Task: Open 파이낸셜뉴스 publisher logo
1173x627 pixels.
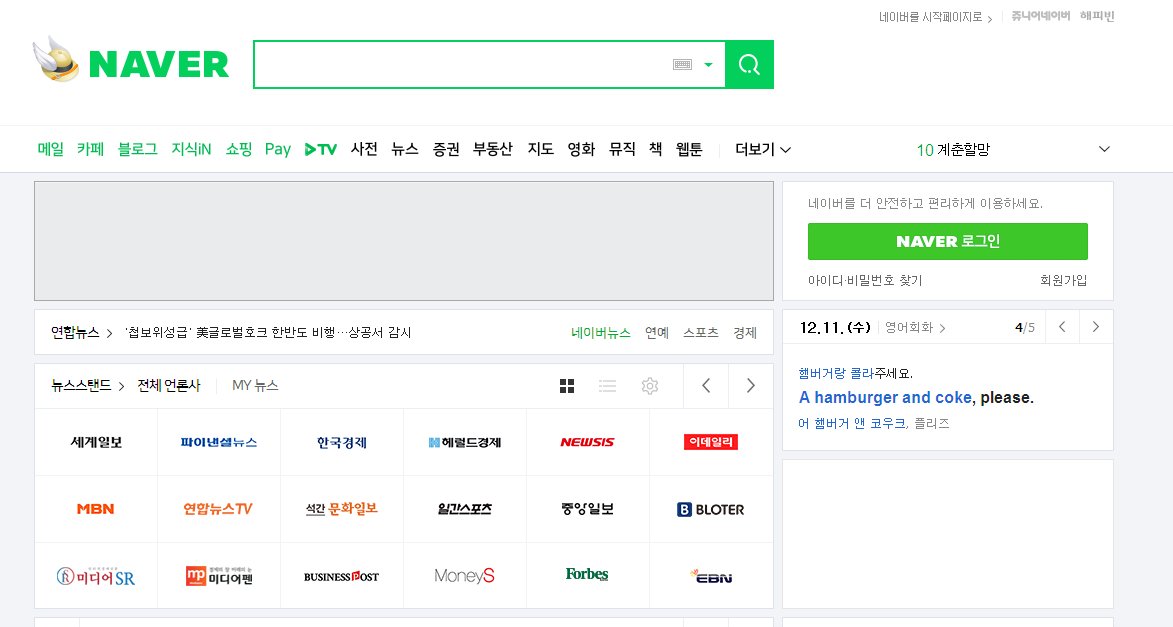Action: pyautogui.click(x=218, y=442)
